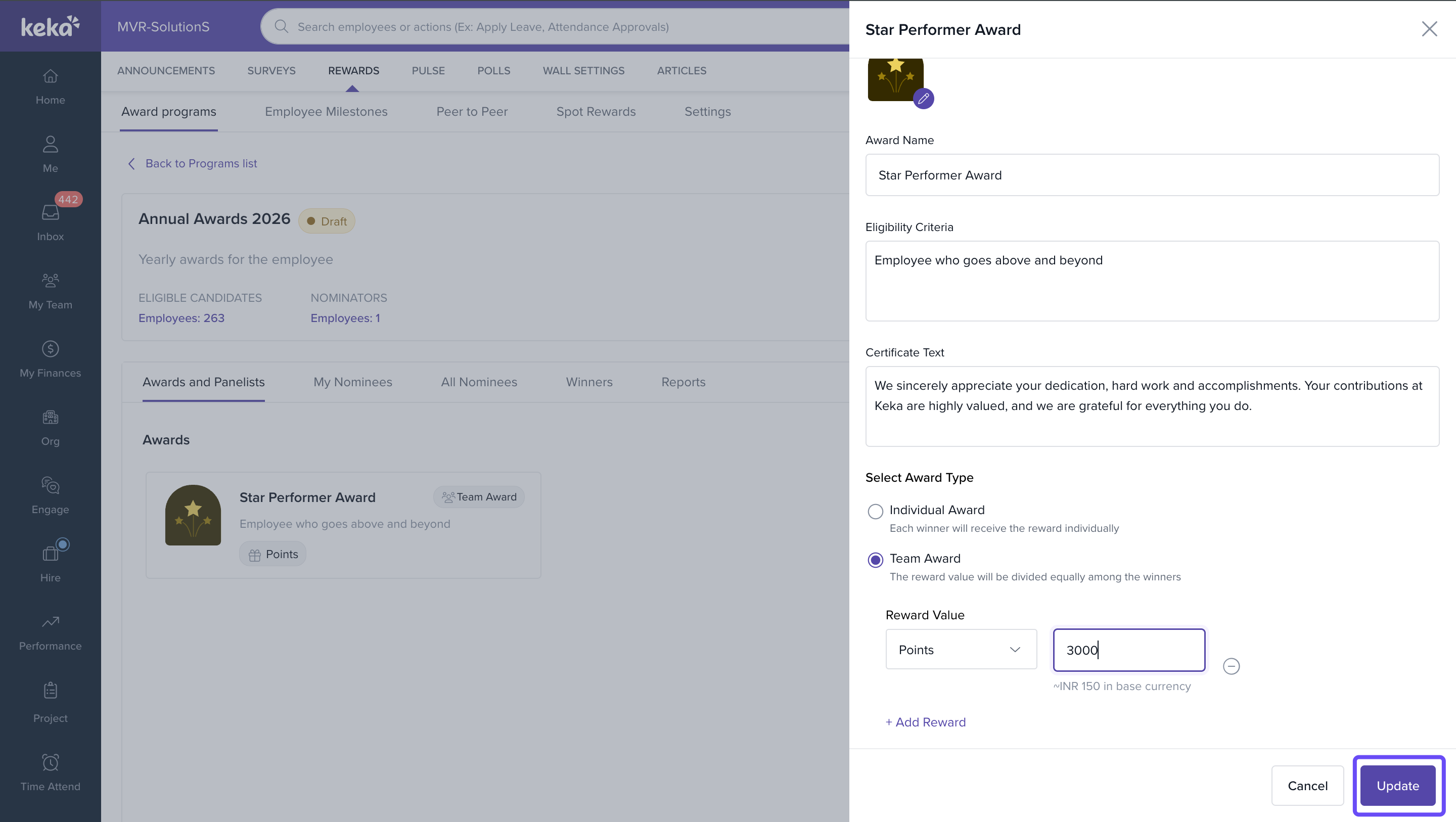1456x822 pixels.
Task: Remove the reward with the minus circle icon
Action: (1231, 666)
